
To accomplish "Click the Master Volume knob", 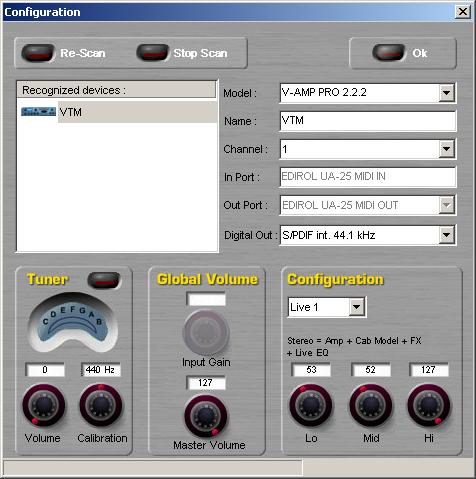I will coord(206,416).
